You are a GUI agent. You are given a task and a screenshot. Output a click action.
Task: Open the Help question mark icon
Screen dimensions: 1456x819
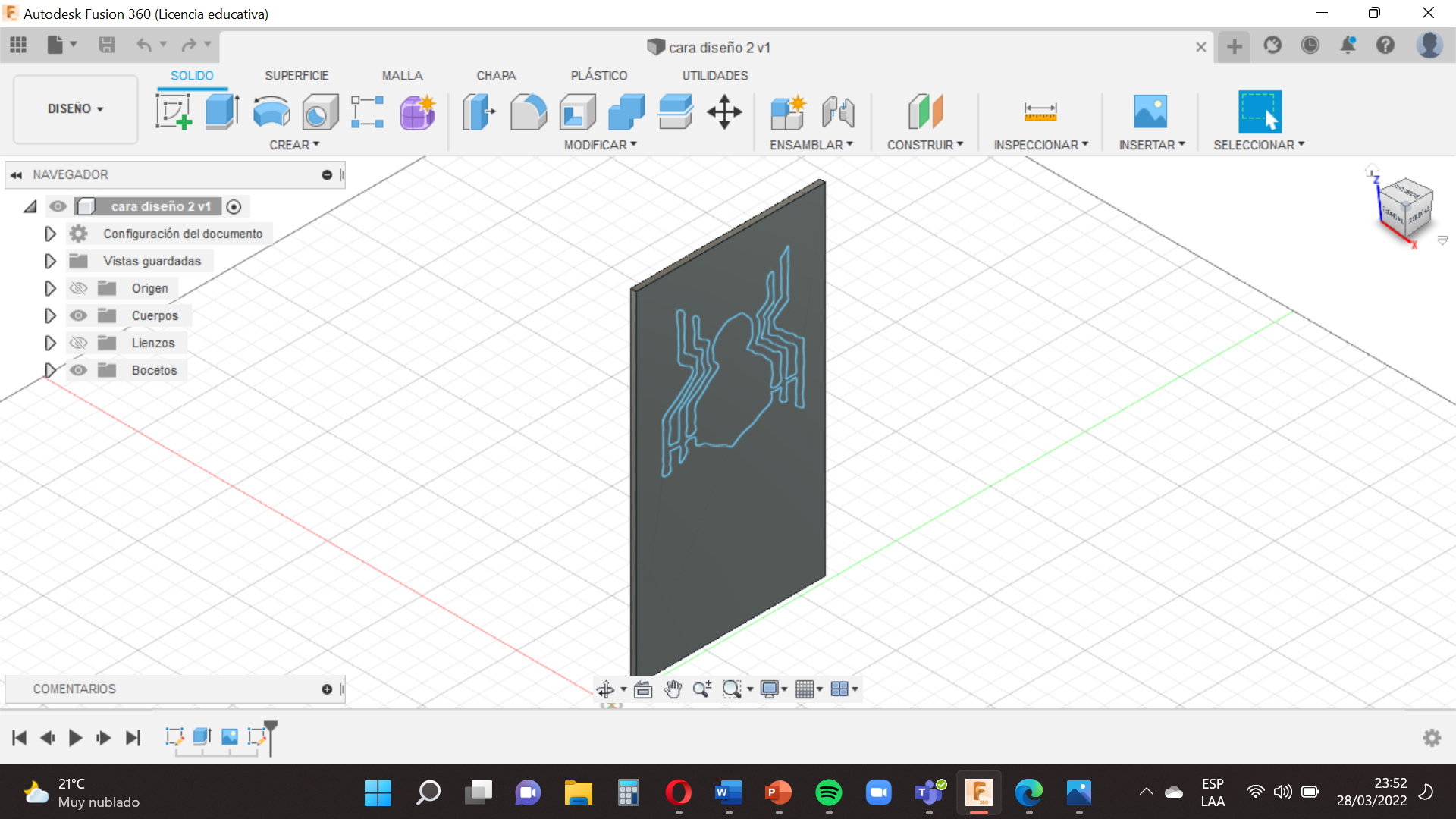(x=1385, y=45)
